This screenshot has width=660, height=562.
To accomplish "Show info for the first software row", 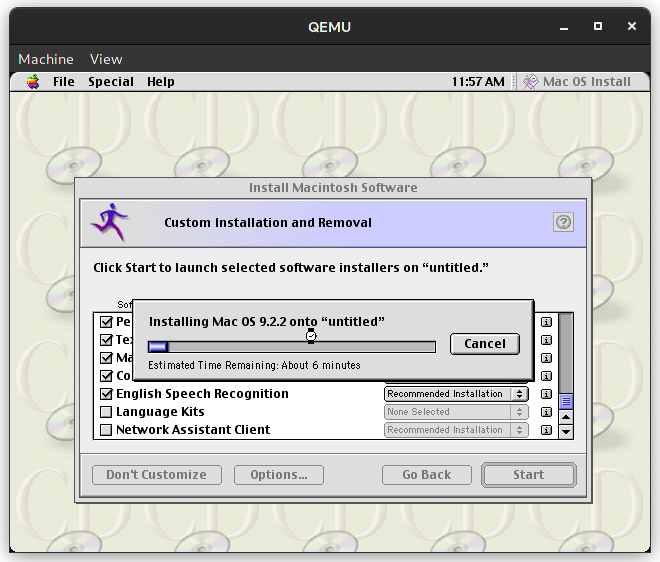I will (546, 322).
